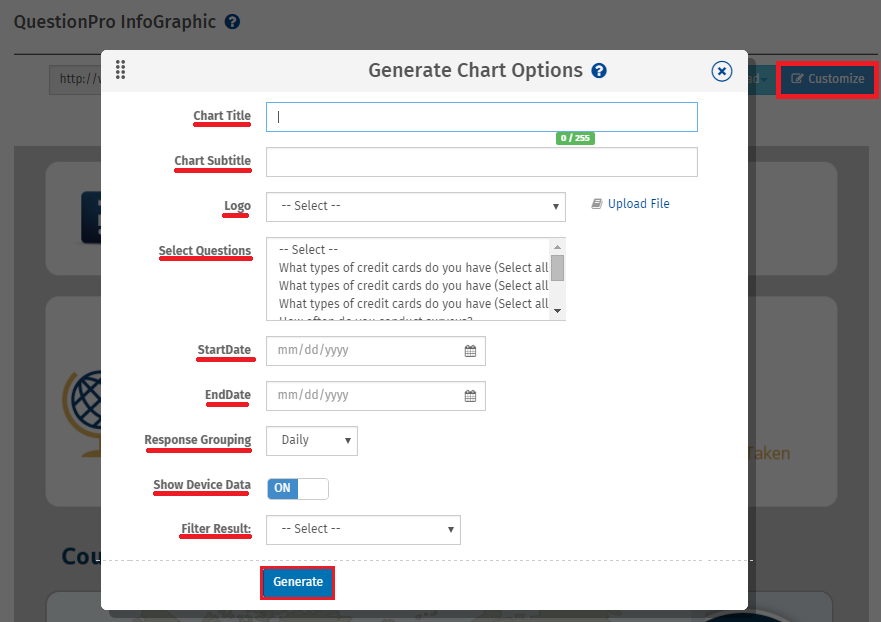Close the Generate Chart Options dialog
This screenshot has height=622, width=881.
(x=721, y=71)
